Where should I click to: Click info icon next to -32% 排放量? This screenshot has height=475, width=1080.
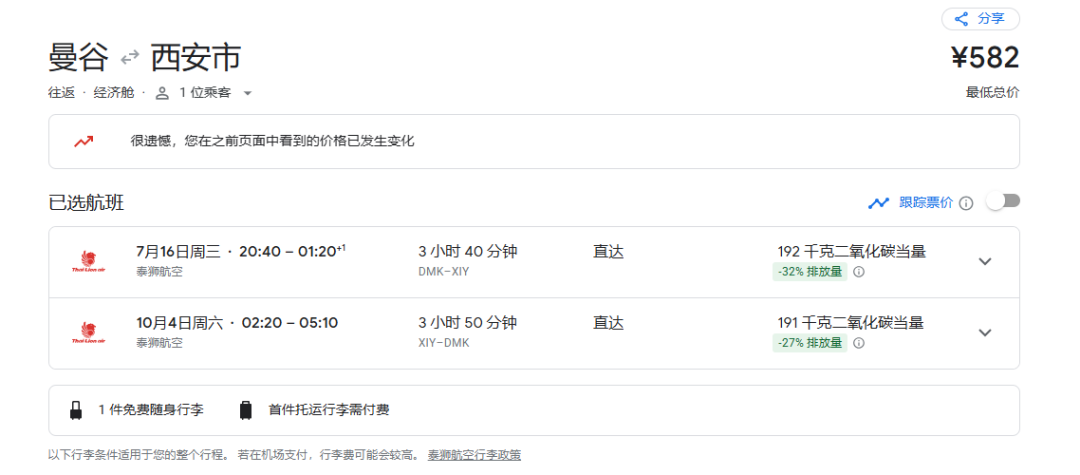858,272
